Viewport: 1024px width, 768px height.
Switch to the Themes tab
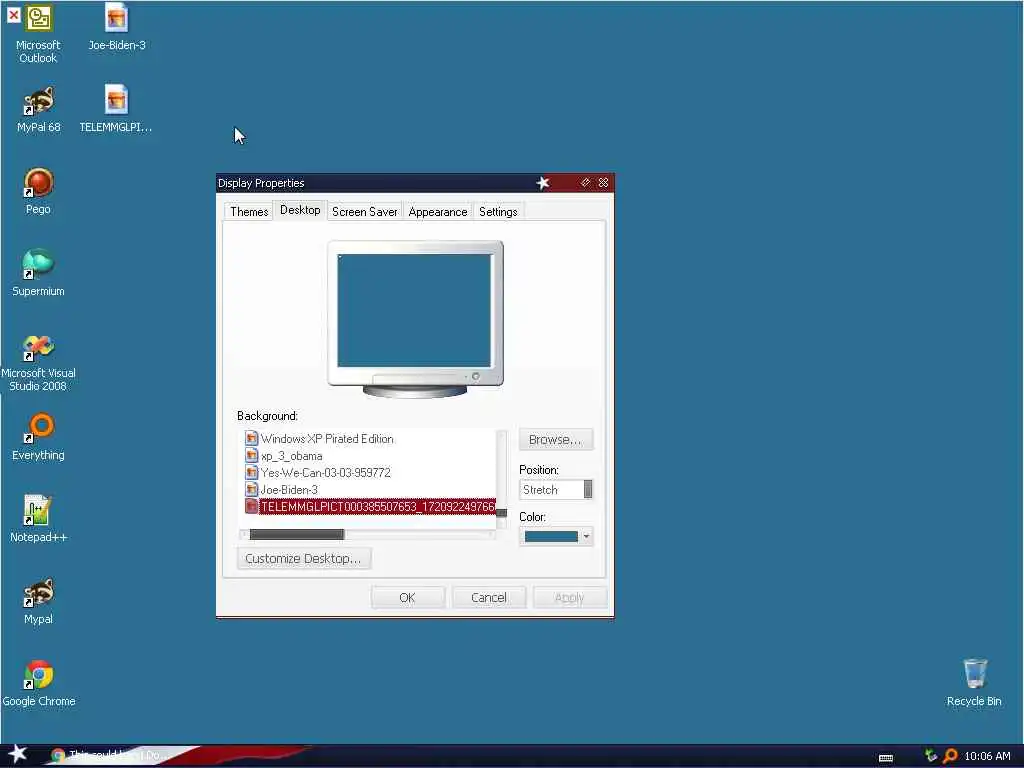point(249,212)
